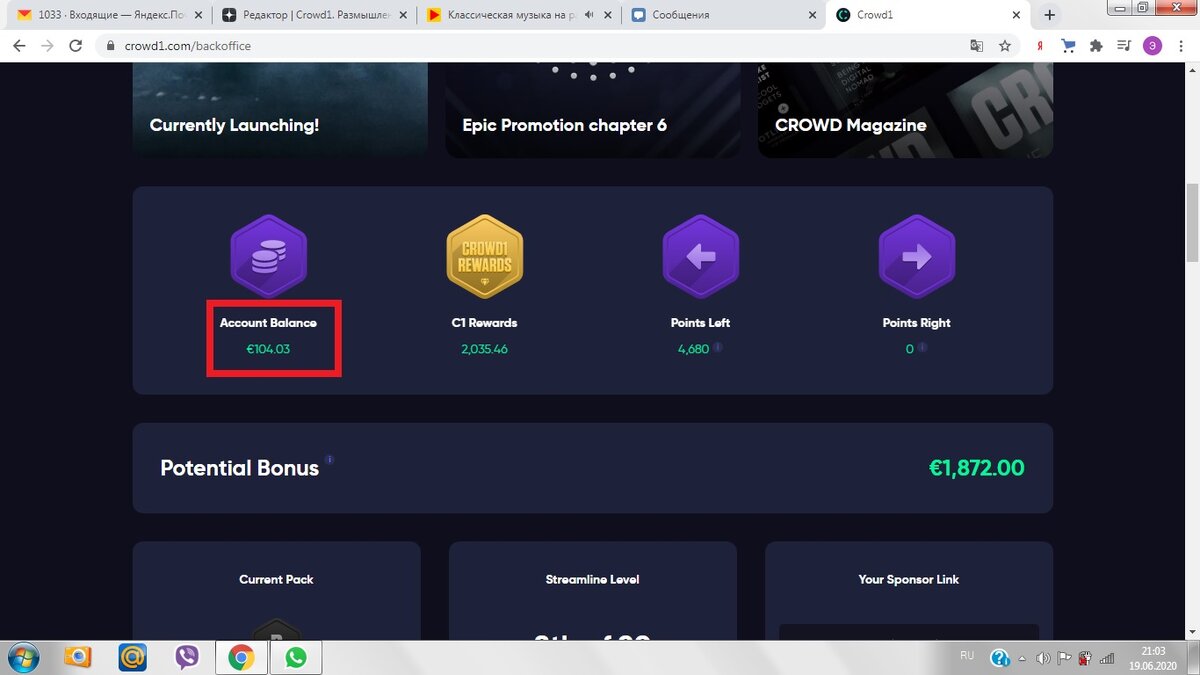1200x675 pixels.
Task: Click the Points Left arrow icon
Action: coord(701,257)
